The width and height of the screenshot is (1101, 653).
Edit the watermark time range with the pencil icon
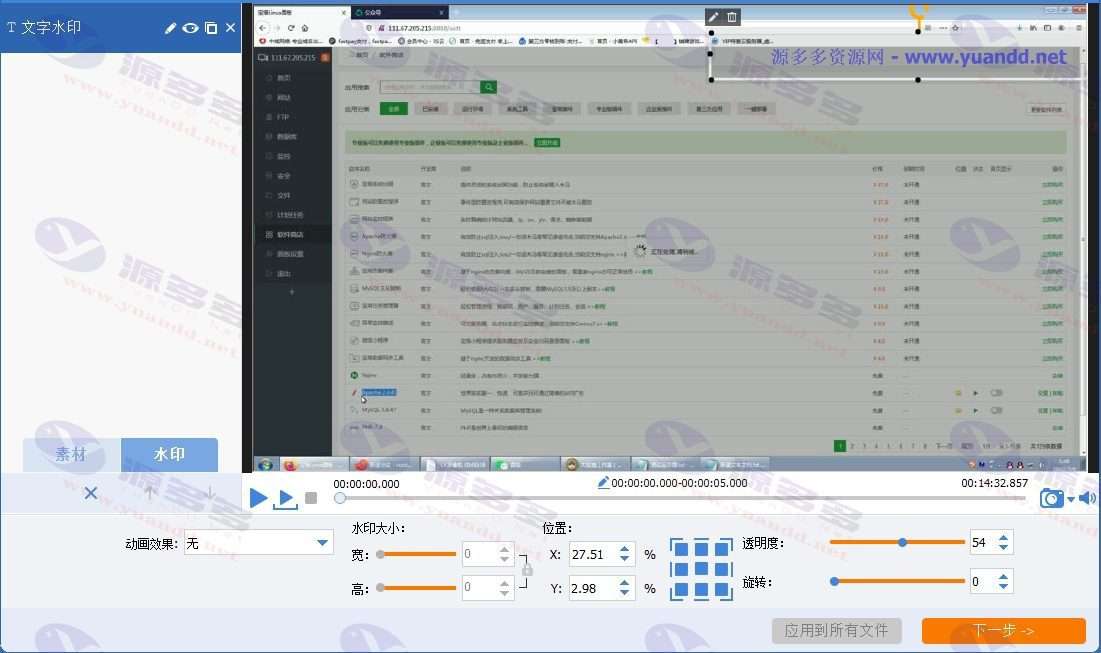[602, 482]
